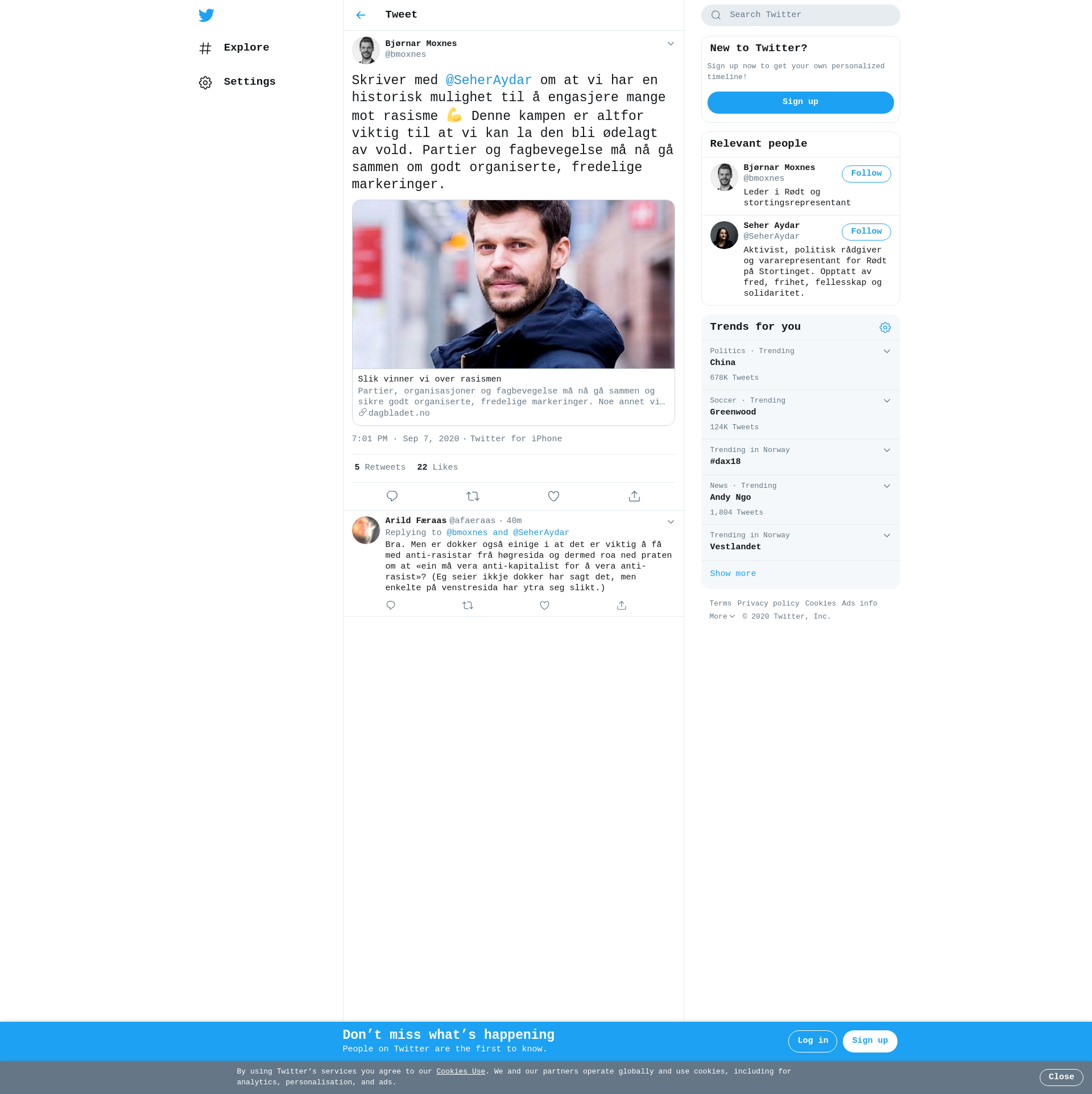This screenshot has width=1092, height=1094.
Task: Open the Cookies Use link
Action: (x=461, y=1072)
